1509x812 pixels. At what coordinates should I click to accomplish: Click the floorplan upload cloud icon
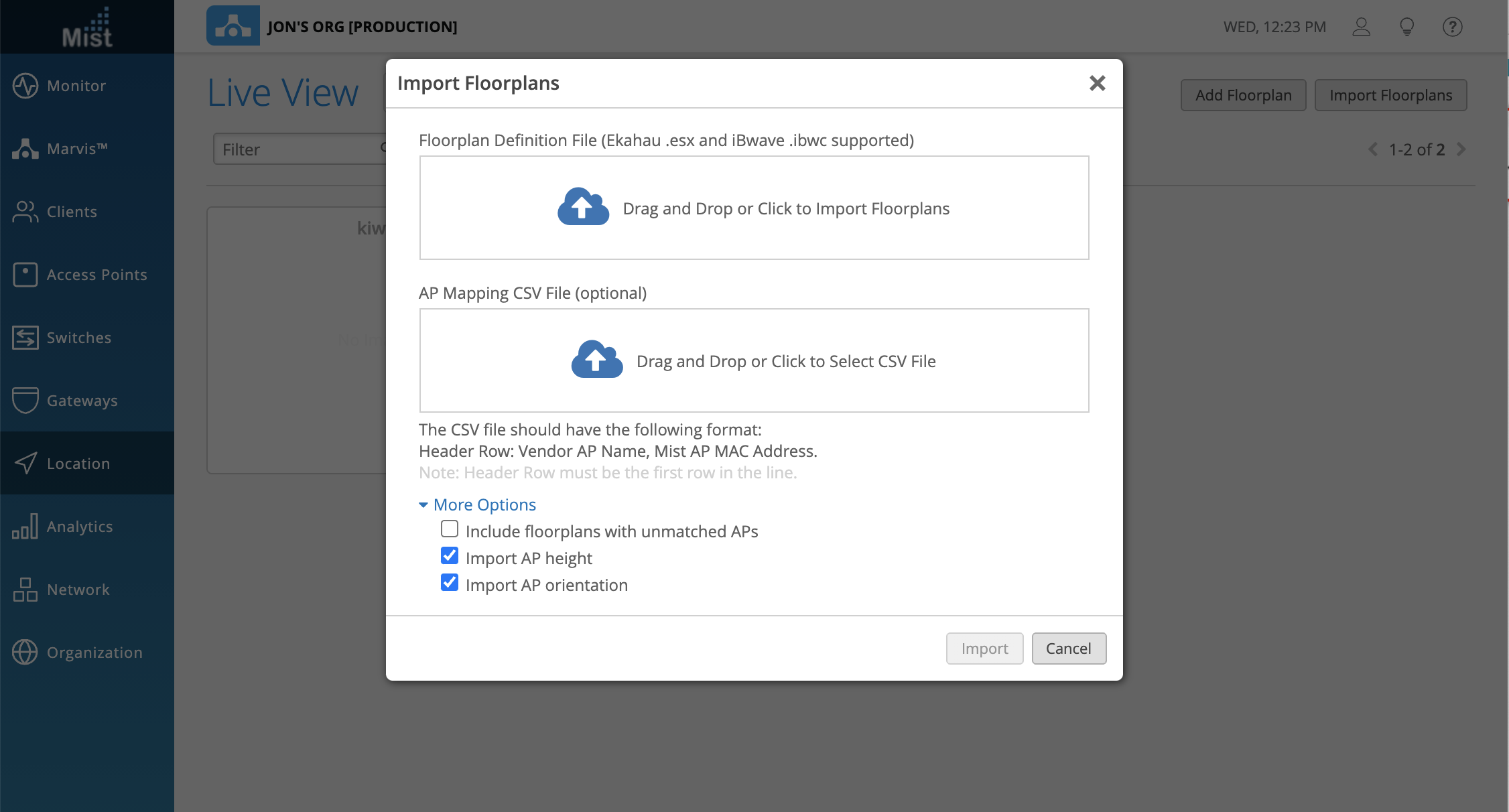point(583,207)
